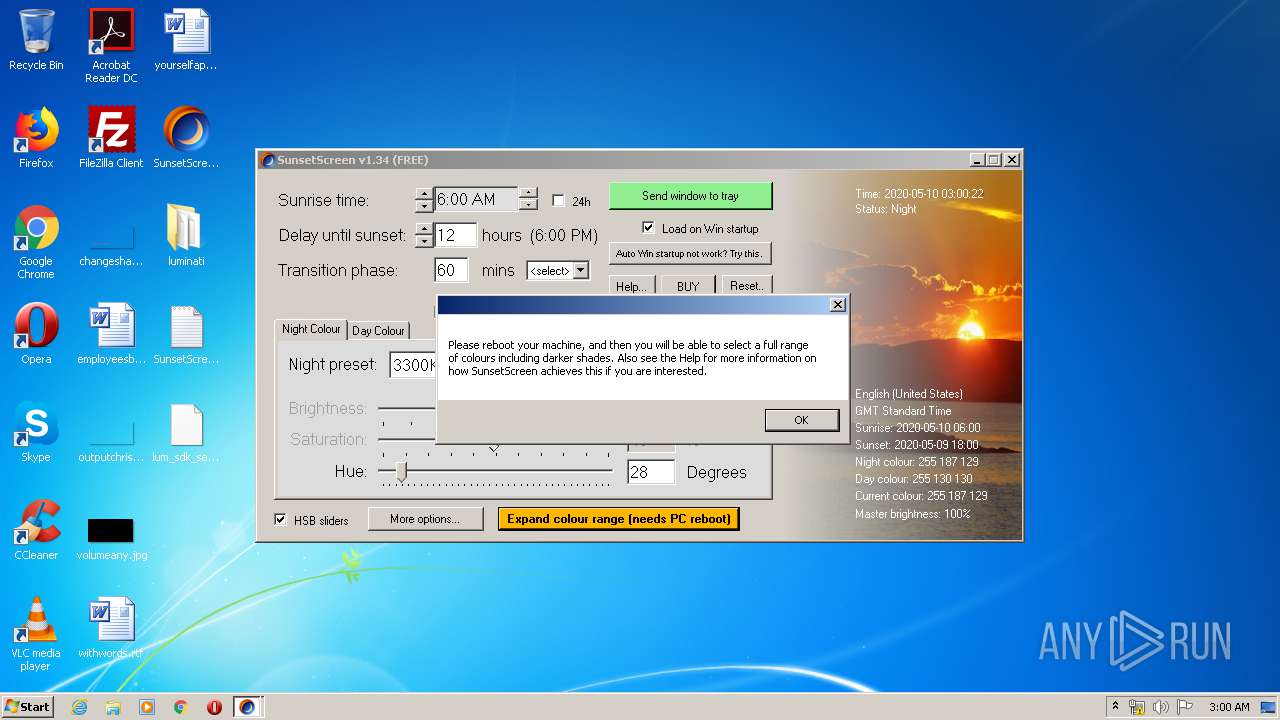Screen dimensions: 1280x720
Task: Launch CCleaner from the desktop
Action: click(36, 530)
